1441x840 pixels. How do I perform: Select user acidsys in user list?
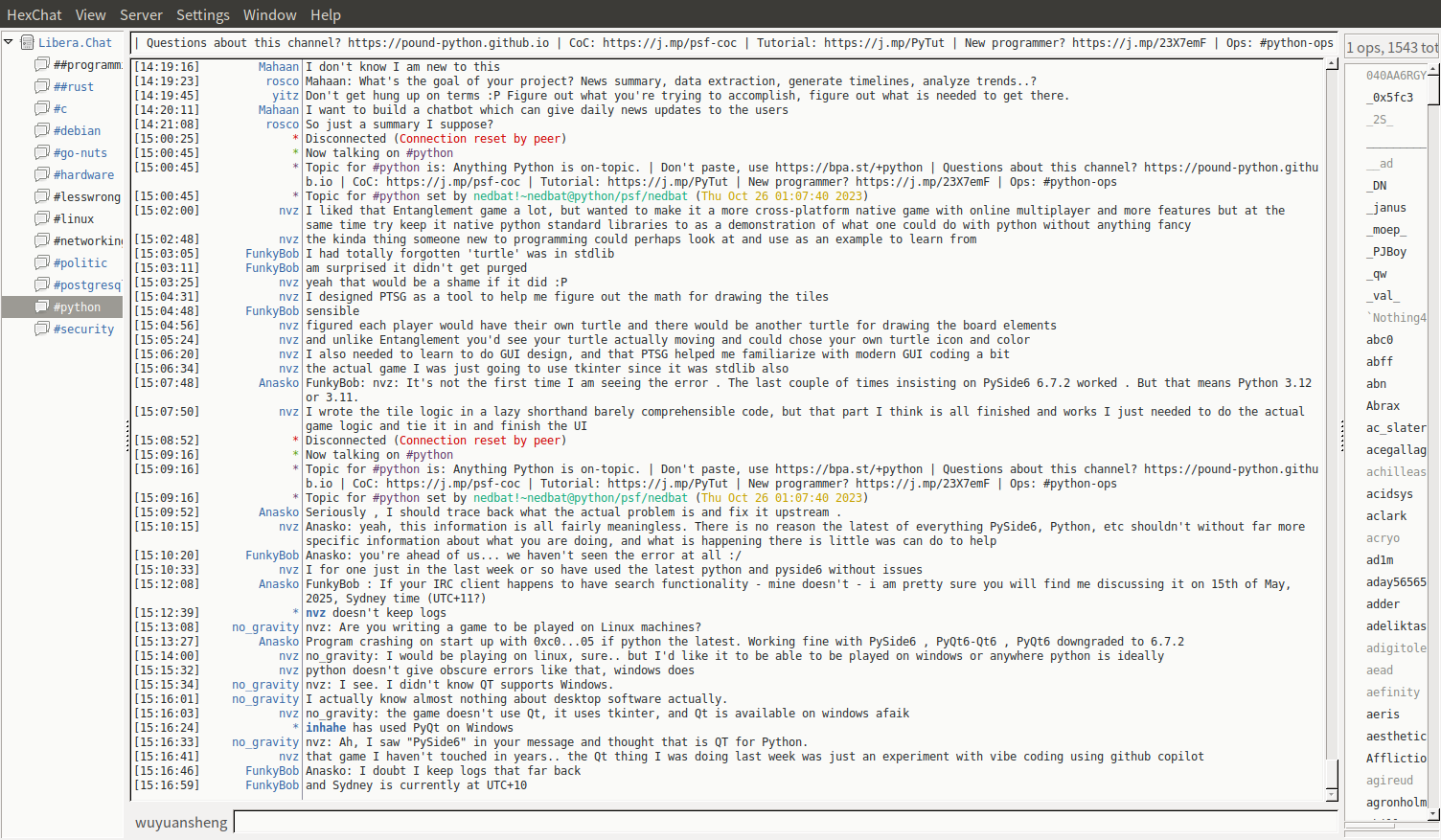(x=1389, y=494)
